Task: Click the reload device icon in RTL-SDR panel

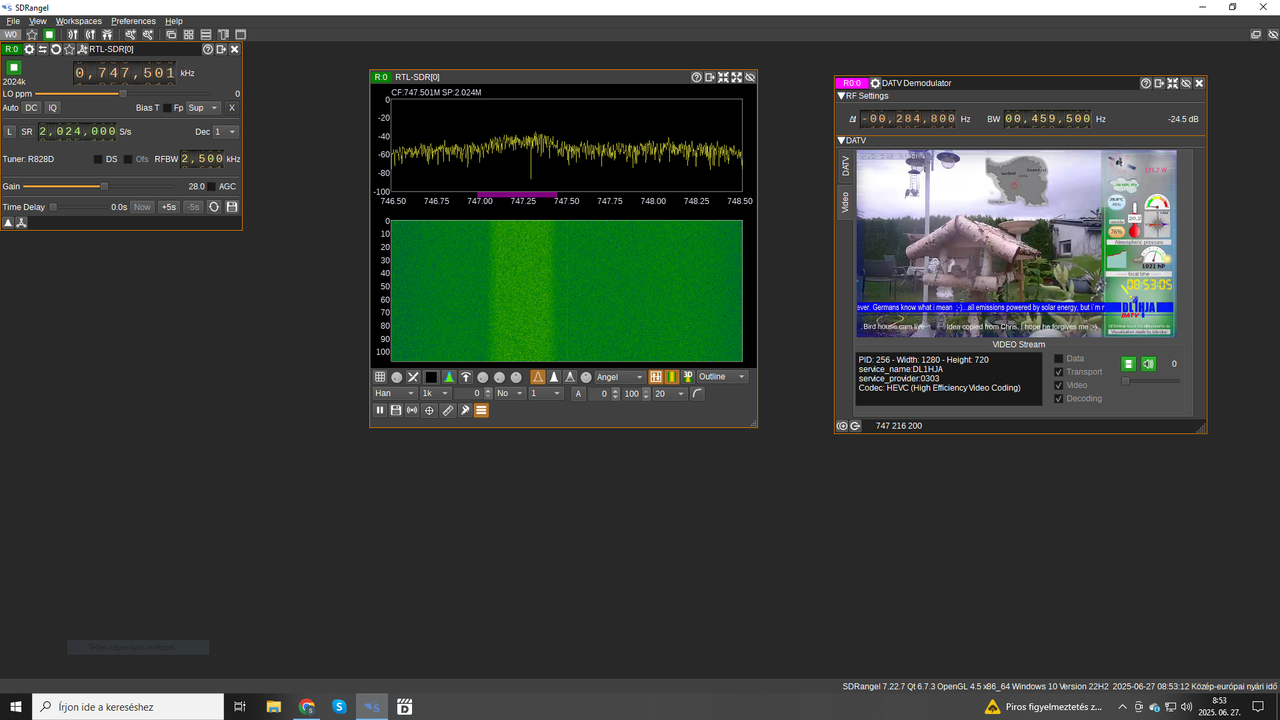Action: click(x=56, y=49)
